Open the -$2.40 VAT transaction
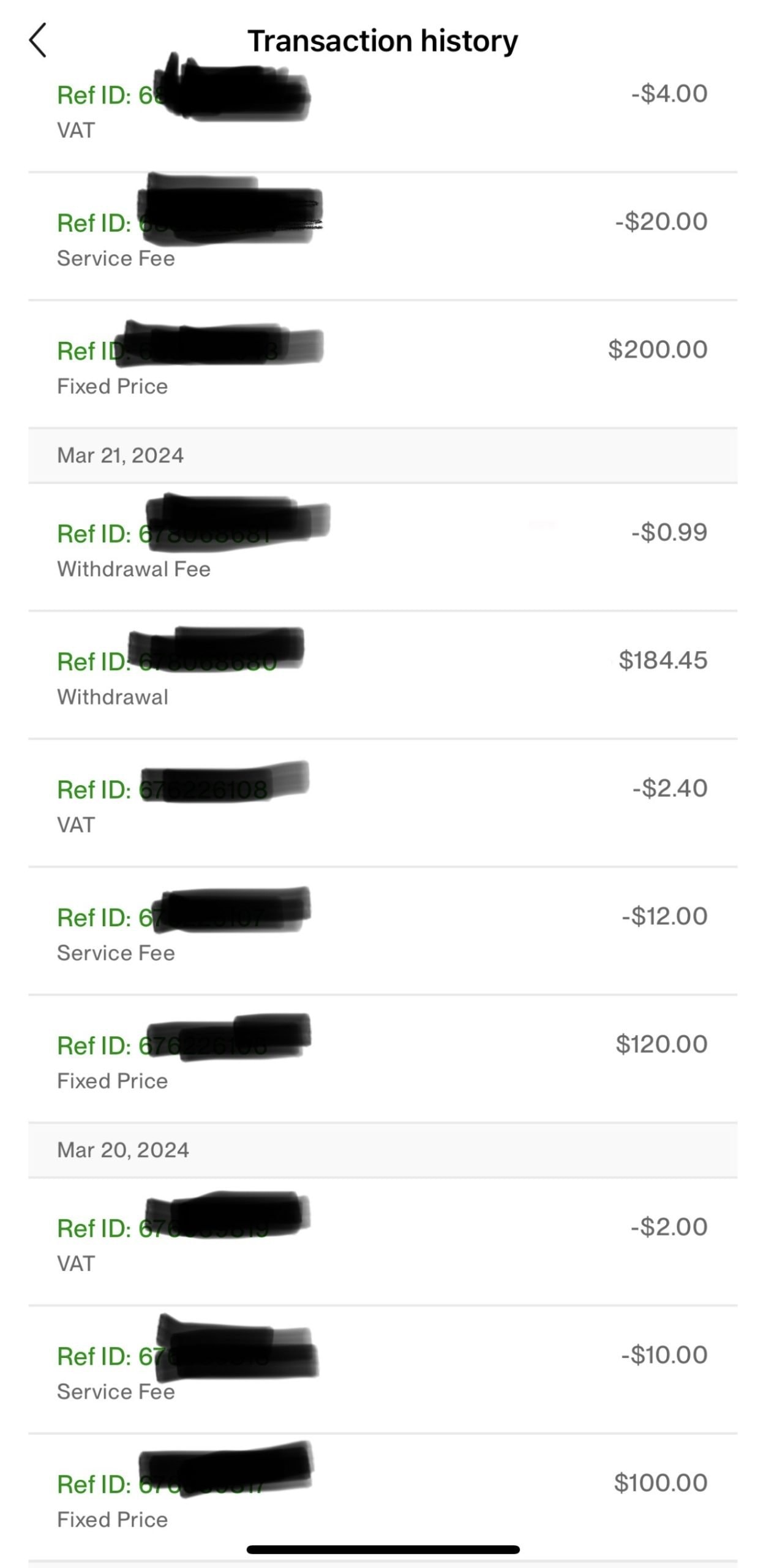 (x=382, y=805)
